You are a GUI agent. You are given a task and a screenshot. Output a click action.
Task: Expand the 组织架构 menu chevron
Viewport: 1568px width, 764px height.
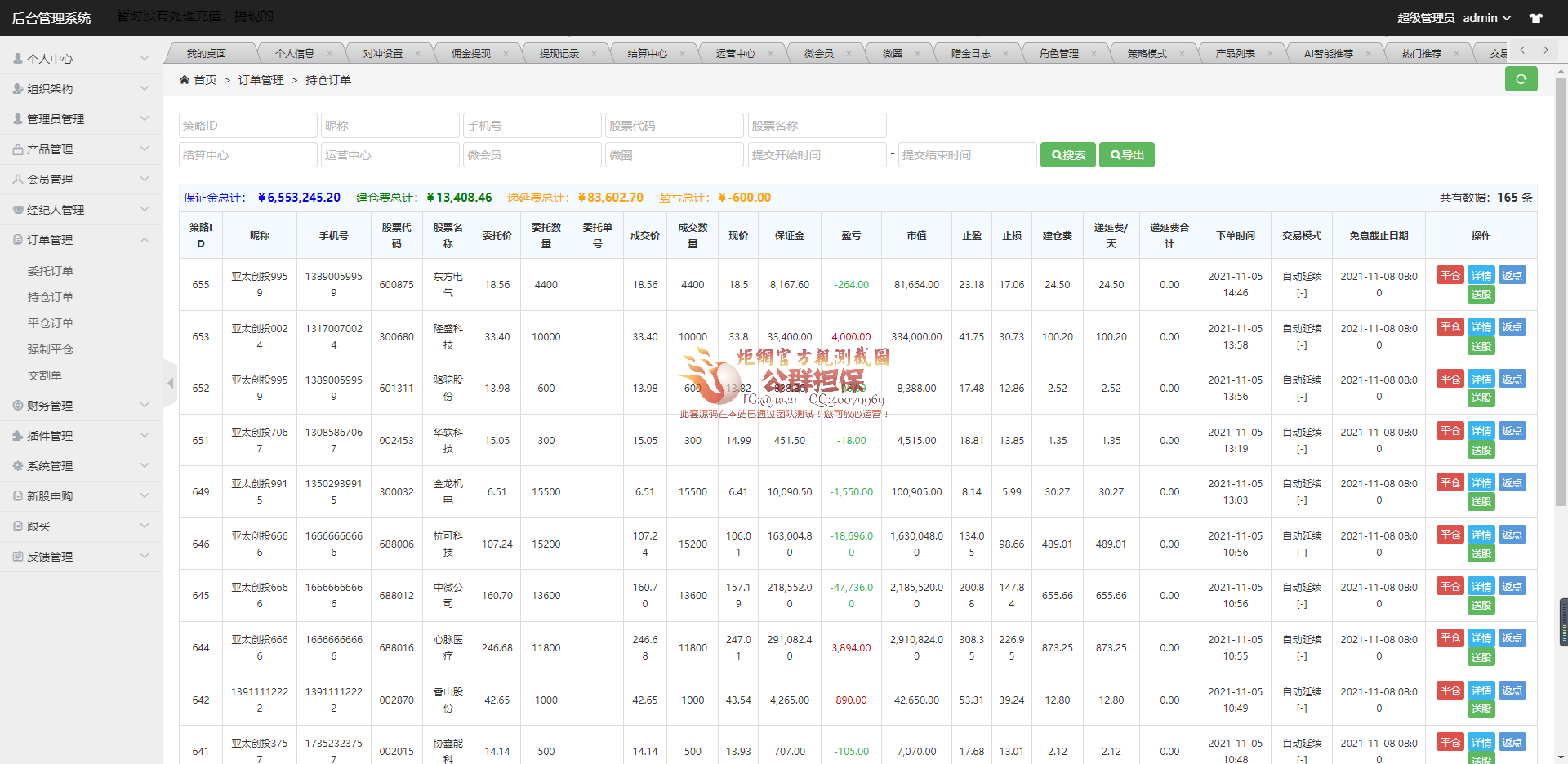pyautogui.click(x=145, y=88)
